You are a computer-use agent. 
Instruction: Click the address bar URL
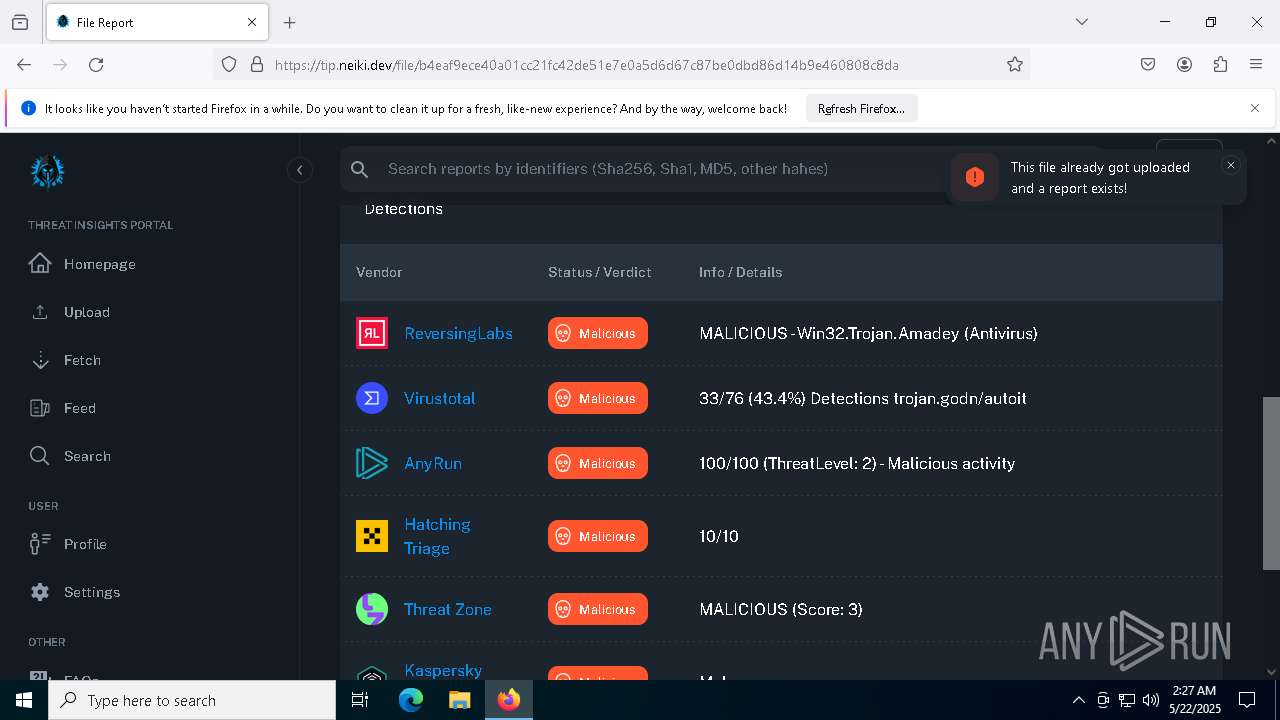tap(586, 65)
